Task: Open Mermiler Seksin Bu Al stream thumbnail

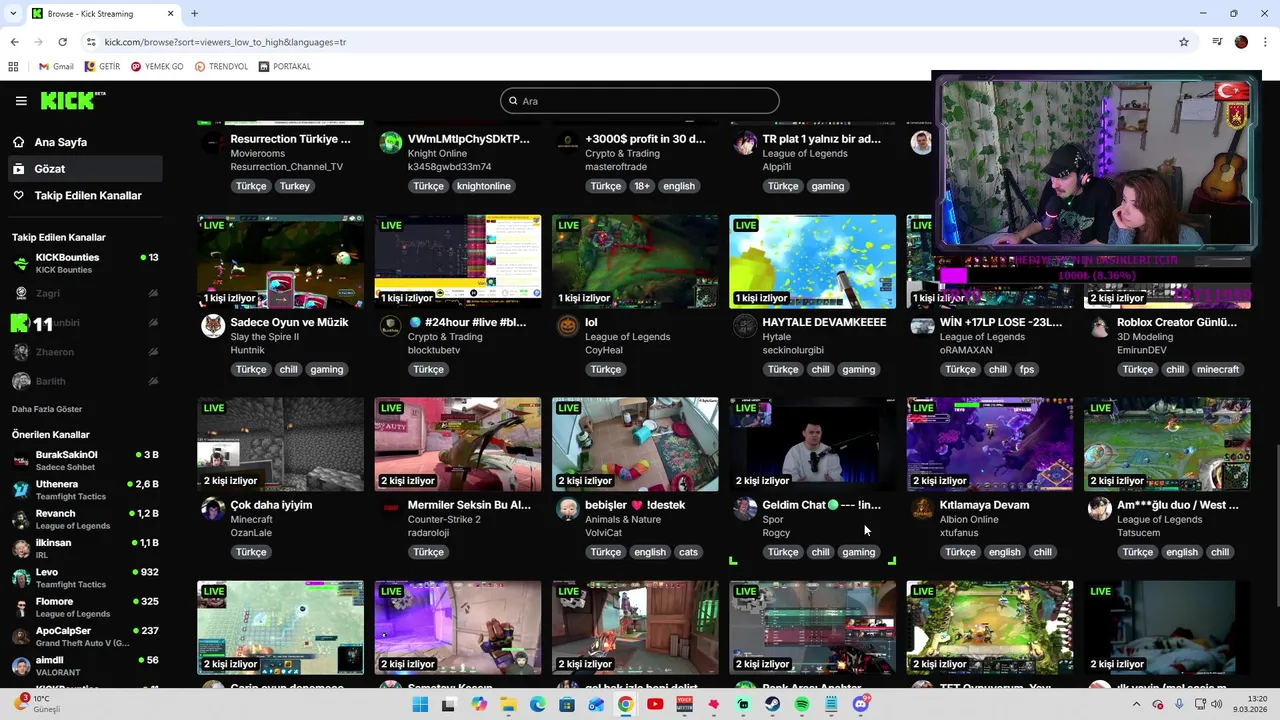Action: [x=458, y=444]
